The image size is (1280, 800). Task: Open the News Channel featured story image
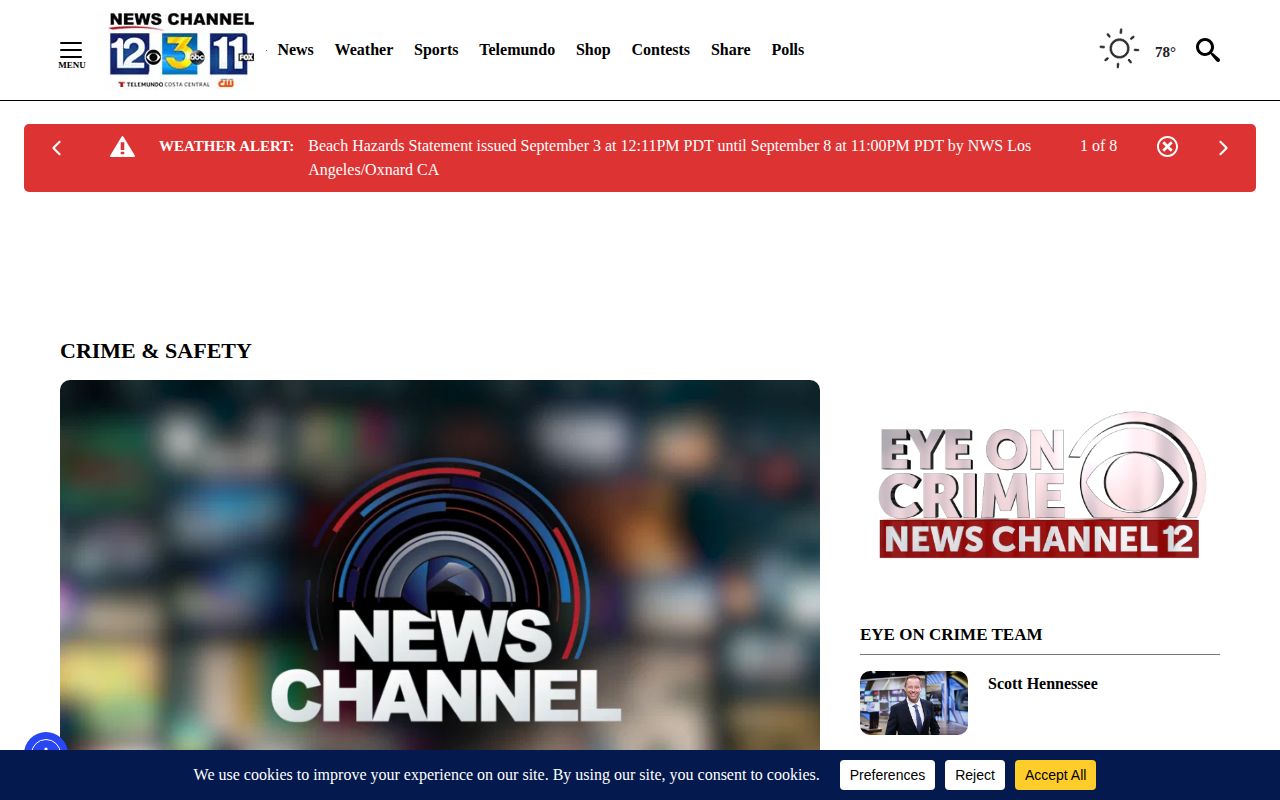pyautogui.click(x=440, y=565)
